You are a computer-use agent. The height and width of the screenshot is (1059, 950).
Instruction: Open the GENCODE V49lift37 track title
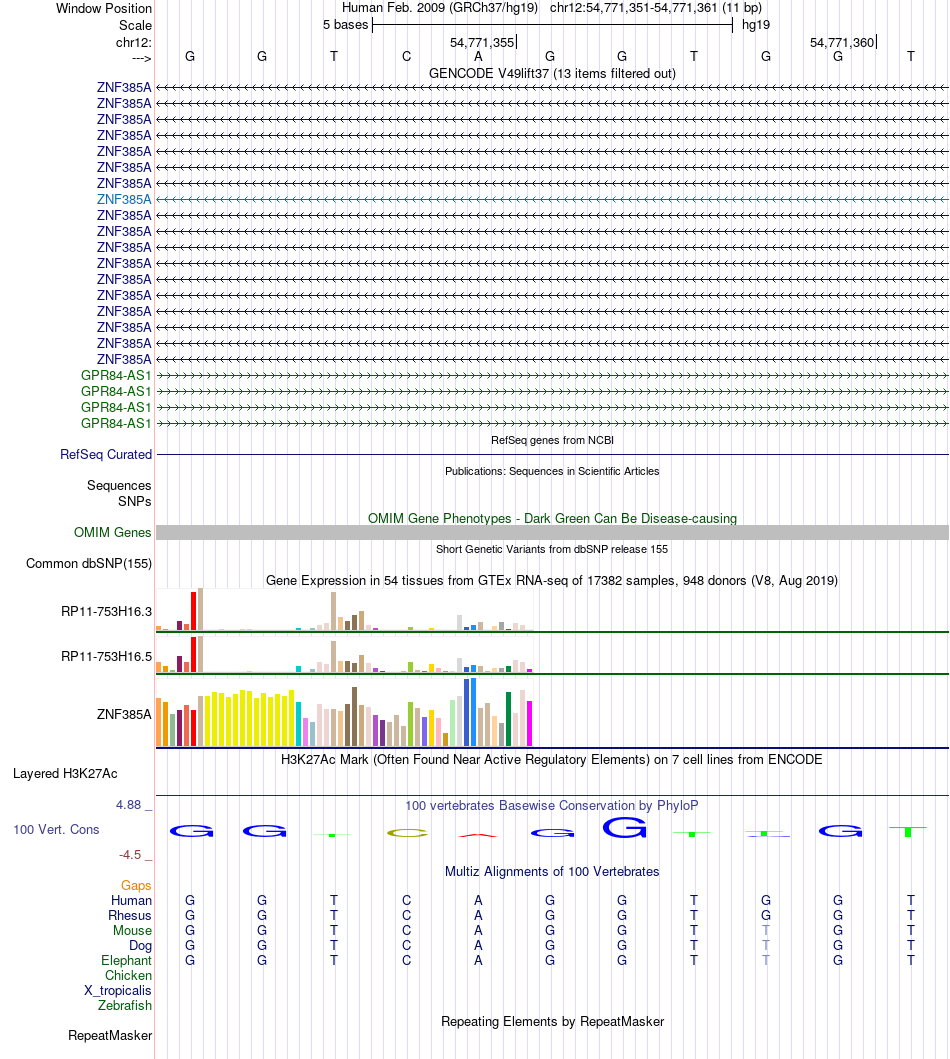(552, 74)
